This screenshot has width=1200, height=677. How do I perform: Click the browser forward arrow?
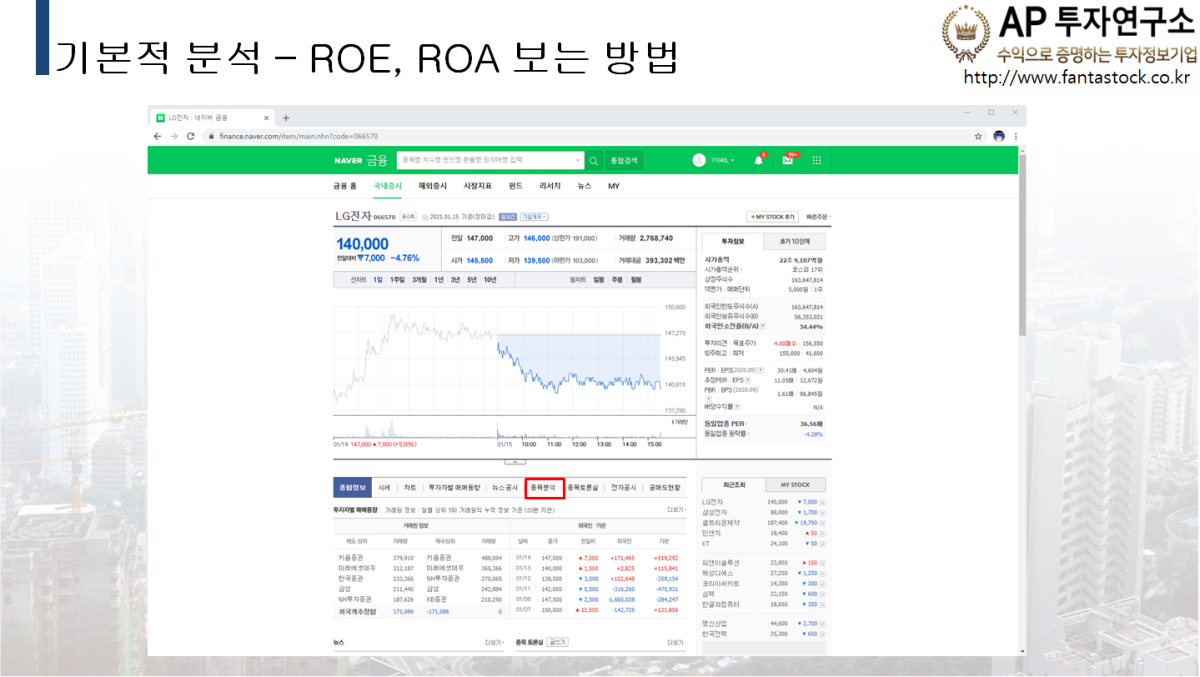coord(174,136)
